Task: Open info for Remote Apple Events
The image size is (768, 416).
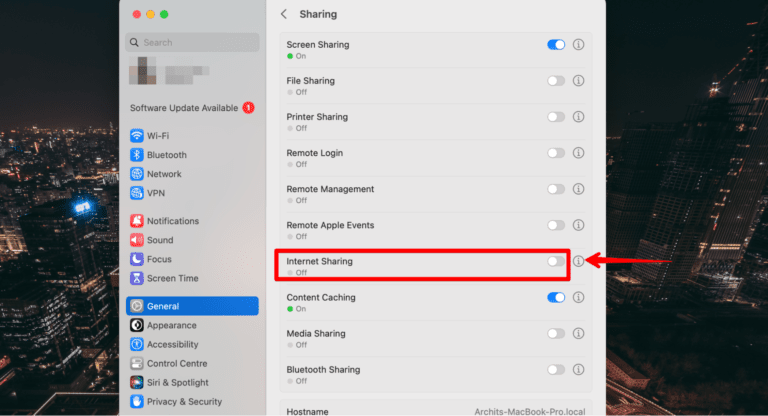Action: click(x=578, y=225)
